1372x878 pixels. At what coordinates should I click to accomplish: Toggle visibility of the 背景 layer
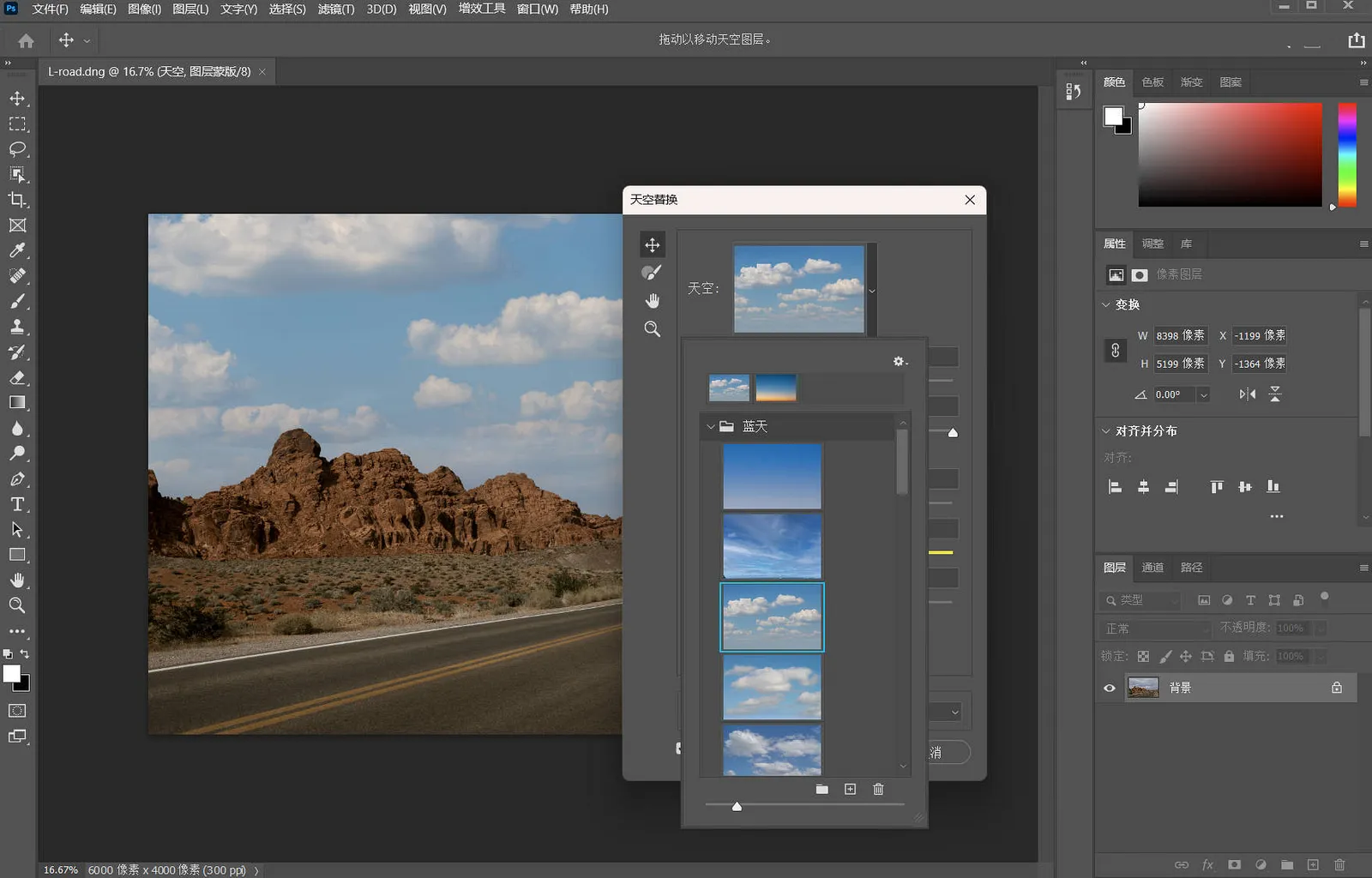(1110, 688)
